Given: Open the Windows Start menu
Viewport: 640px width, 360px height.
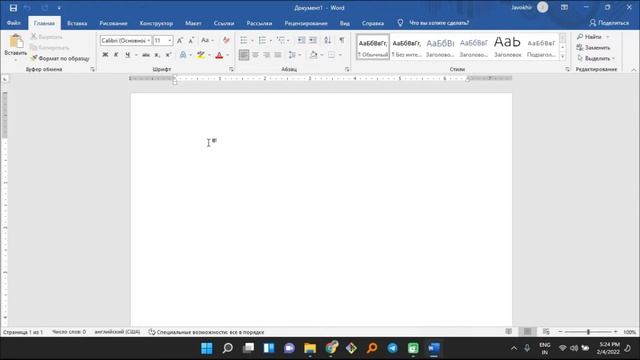Looking at the screenshot, I should click(x=207, y=348).
